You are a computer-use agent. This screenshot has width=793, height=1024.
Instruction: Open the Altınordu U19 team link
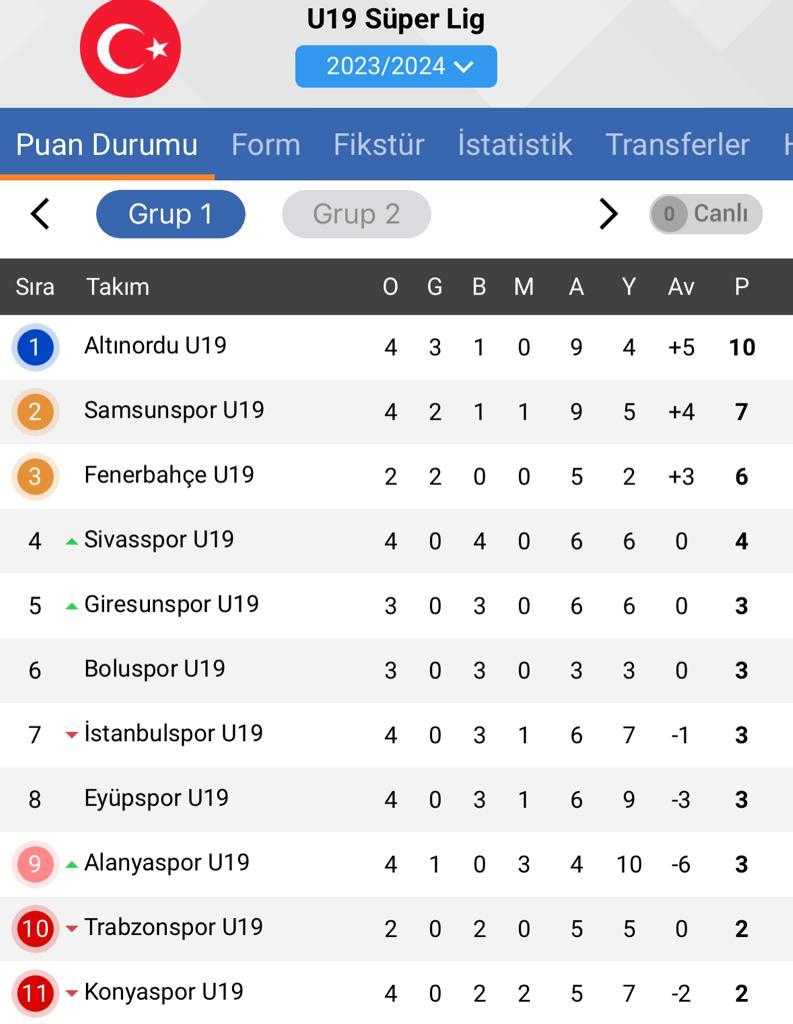click(x=155, y=345)
